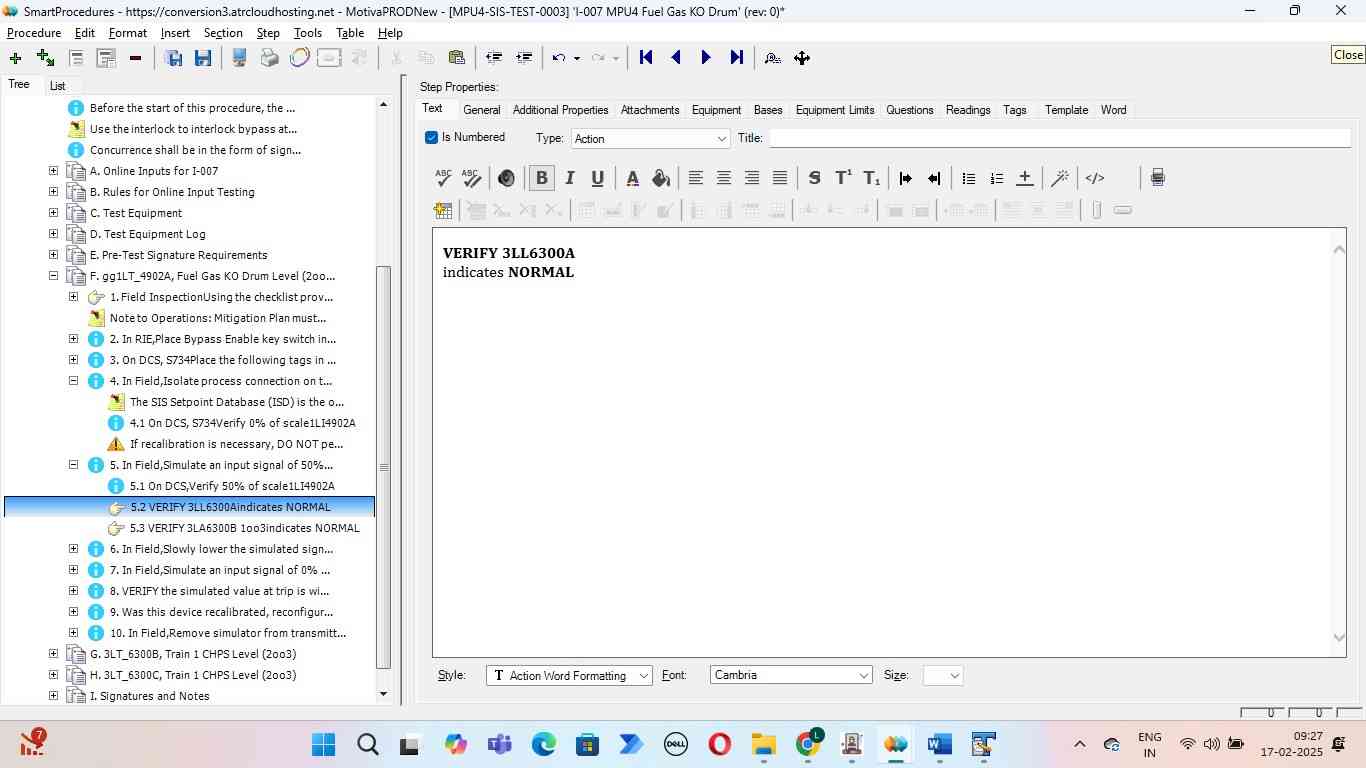Open the Style dropdown Action Word Formatting
This screenshot has width=1366, height=768.
click(569, 675)
